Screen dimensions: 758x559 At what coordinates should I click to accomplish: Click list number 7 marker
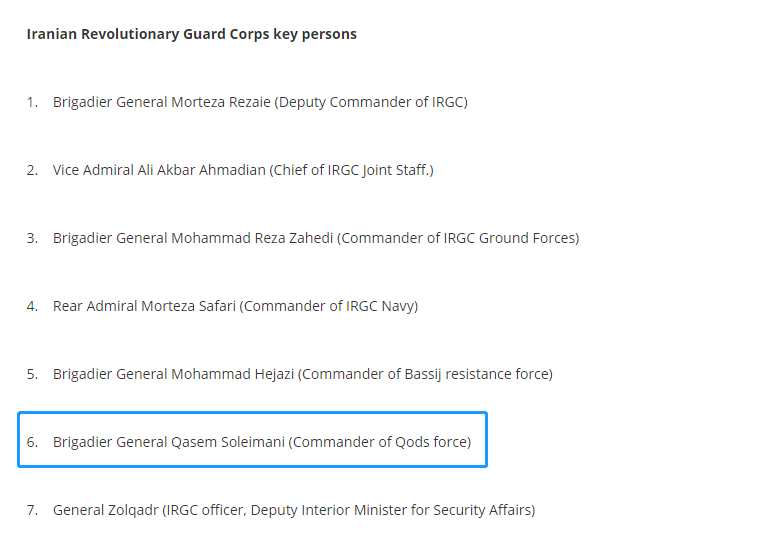pyautogui.click(x=32, y=511)
